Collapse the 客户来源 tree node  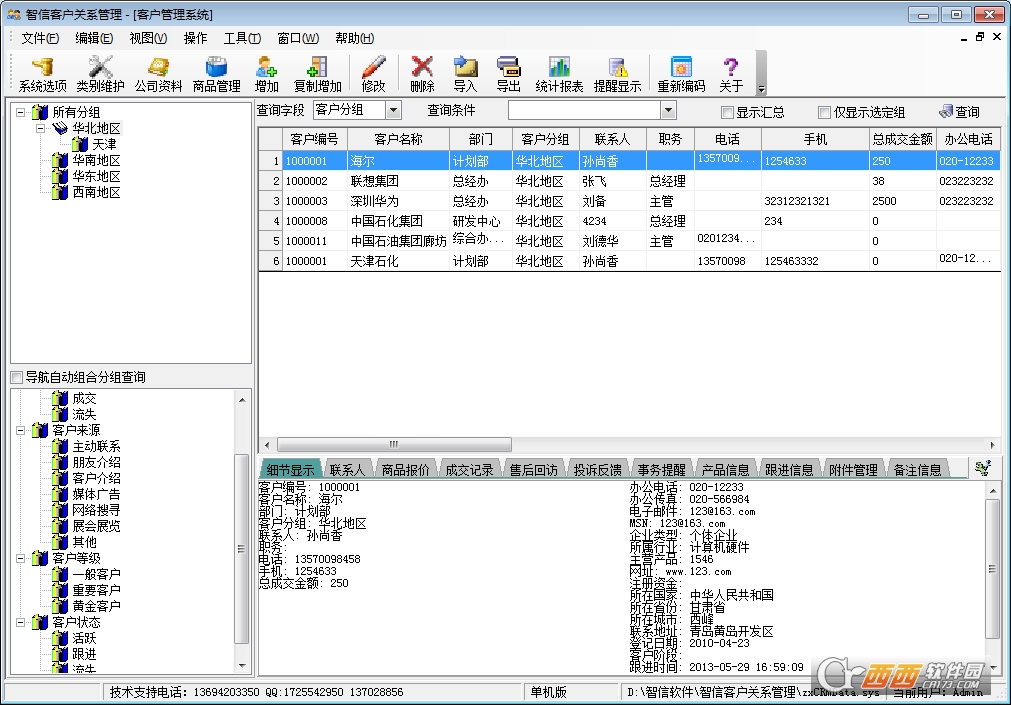(21, 430)
